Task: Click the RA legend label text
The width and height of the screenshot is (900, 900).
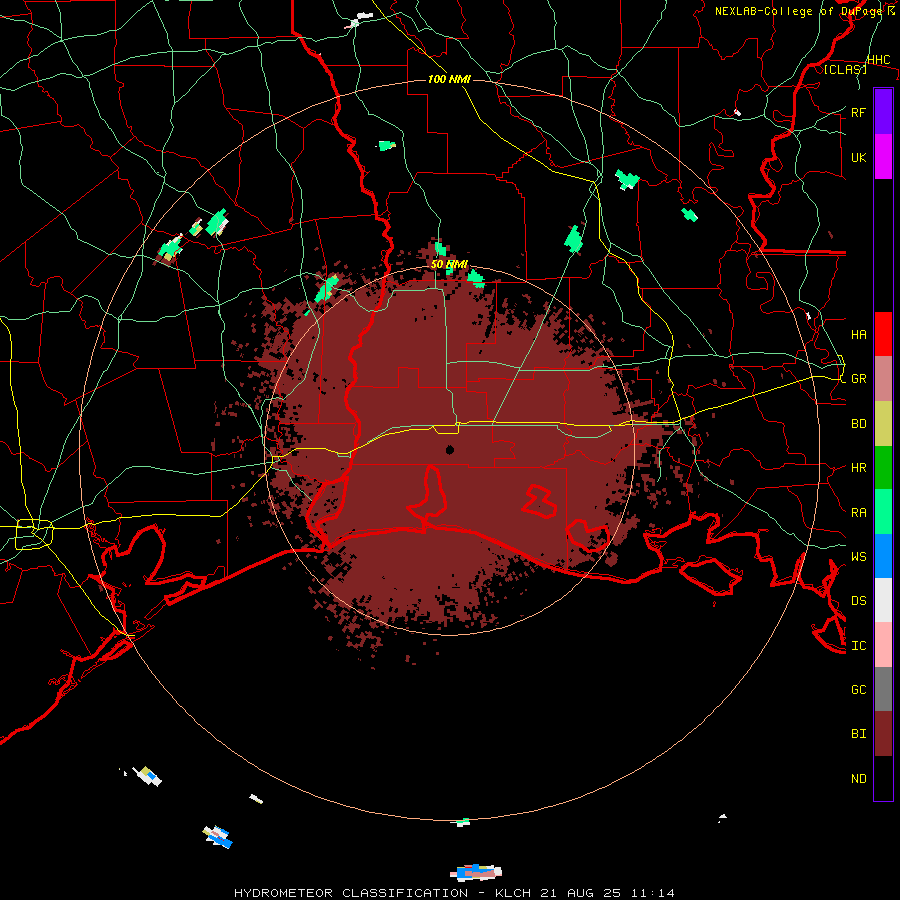Action: click(x=858, y=513)
